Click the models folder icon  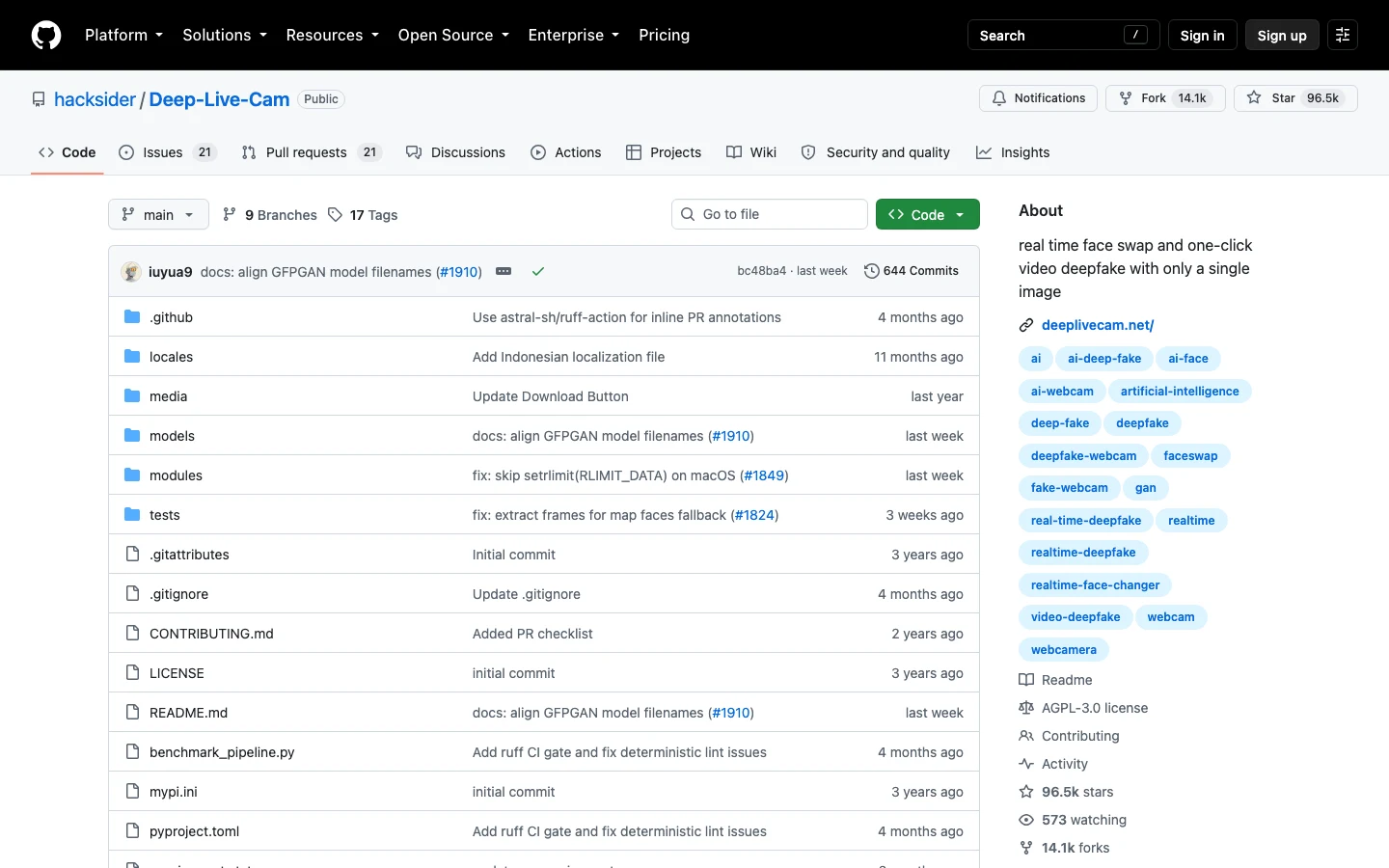[132, 436]
